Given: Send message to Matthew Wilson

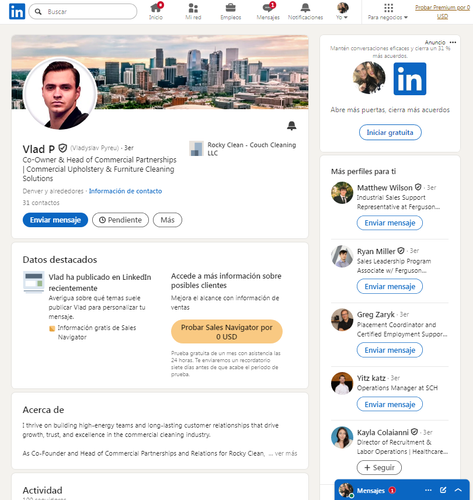Looking at the screenshot, I should pos(390,223).
